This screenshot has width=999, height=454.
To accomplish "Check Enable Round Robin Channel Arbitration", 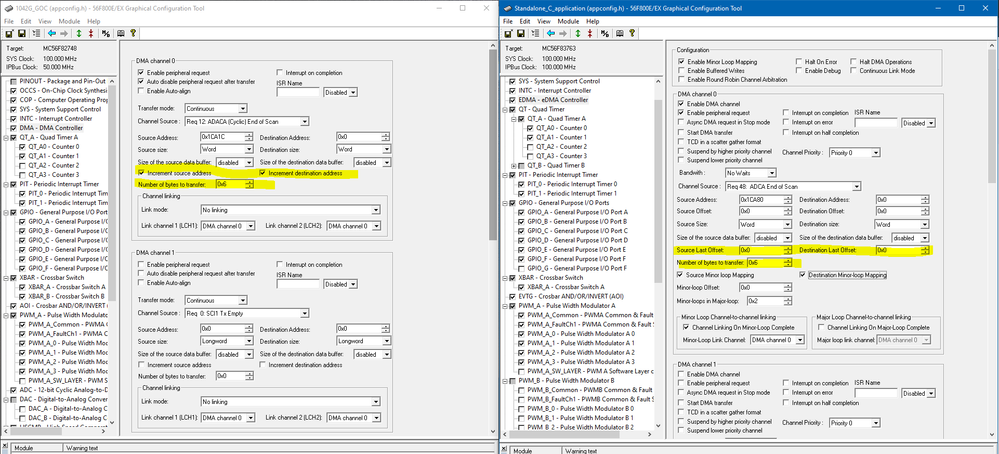I will 683,79.
